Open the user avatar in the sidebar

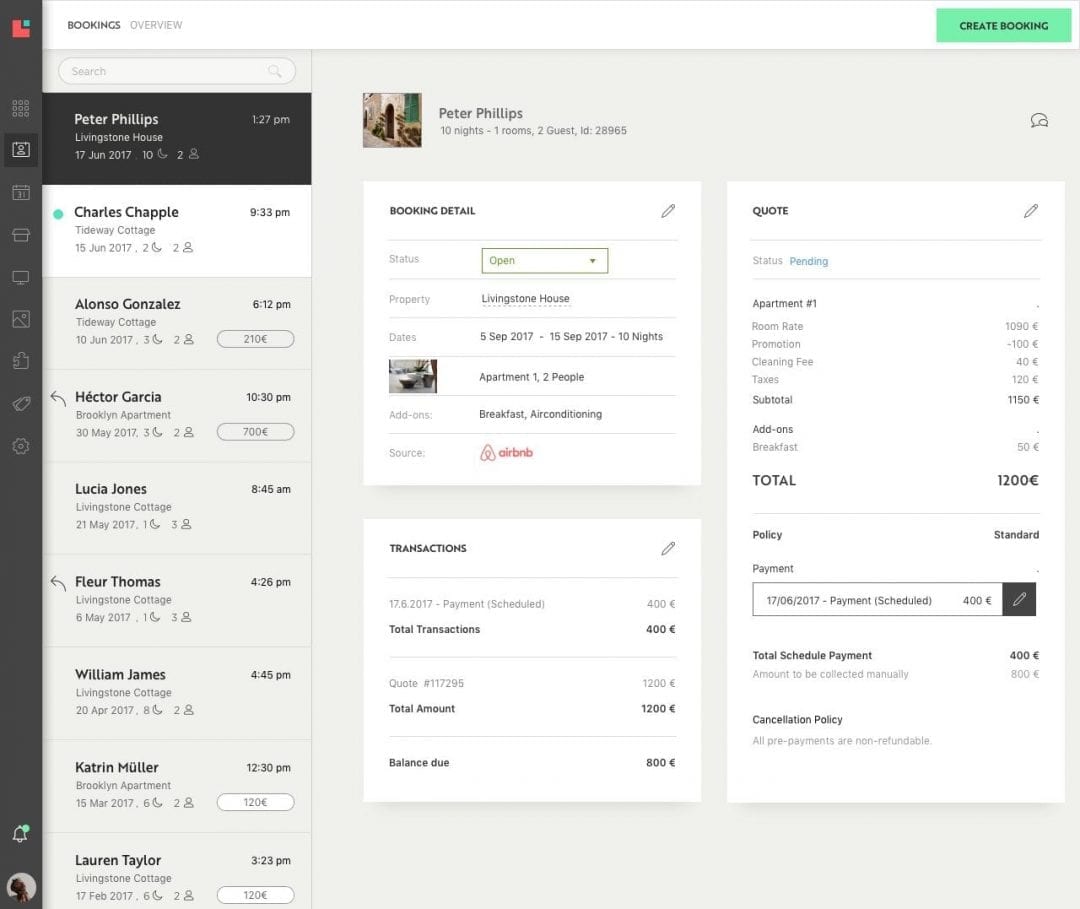[21, 886]
